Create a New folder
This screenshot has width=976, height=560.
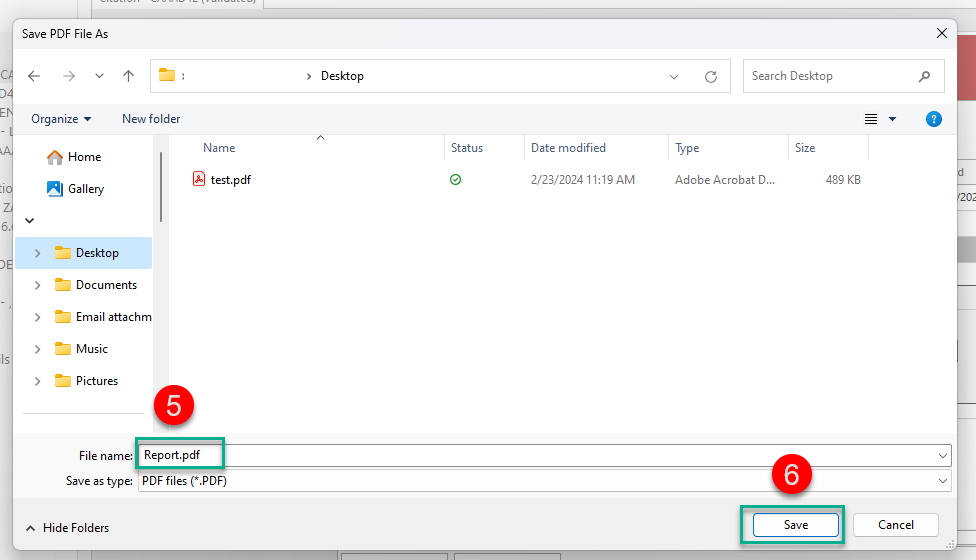tap(151, 119)
